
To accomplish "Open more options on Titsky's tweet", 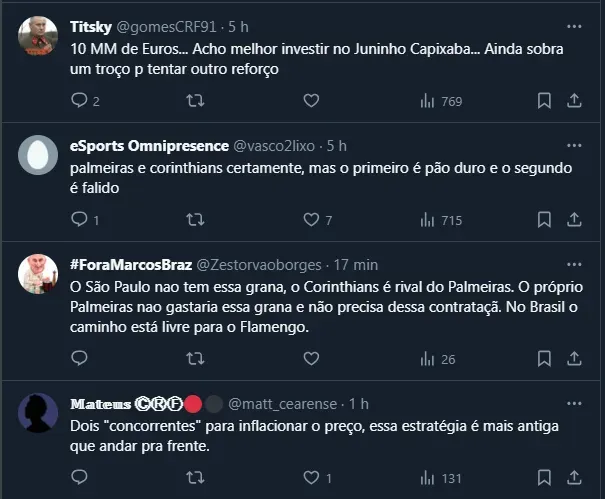I will coord(574,26).
